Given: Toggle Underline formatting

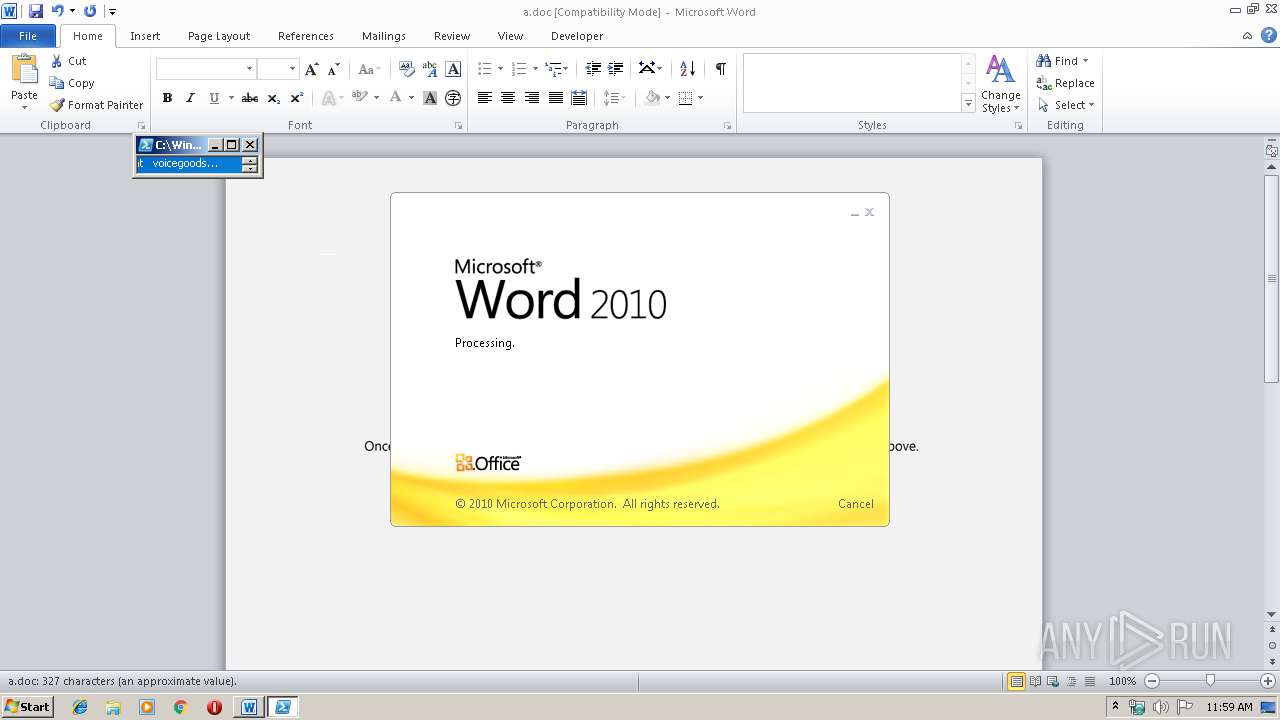Looking at the screenshot, I should 214,98.
